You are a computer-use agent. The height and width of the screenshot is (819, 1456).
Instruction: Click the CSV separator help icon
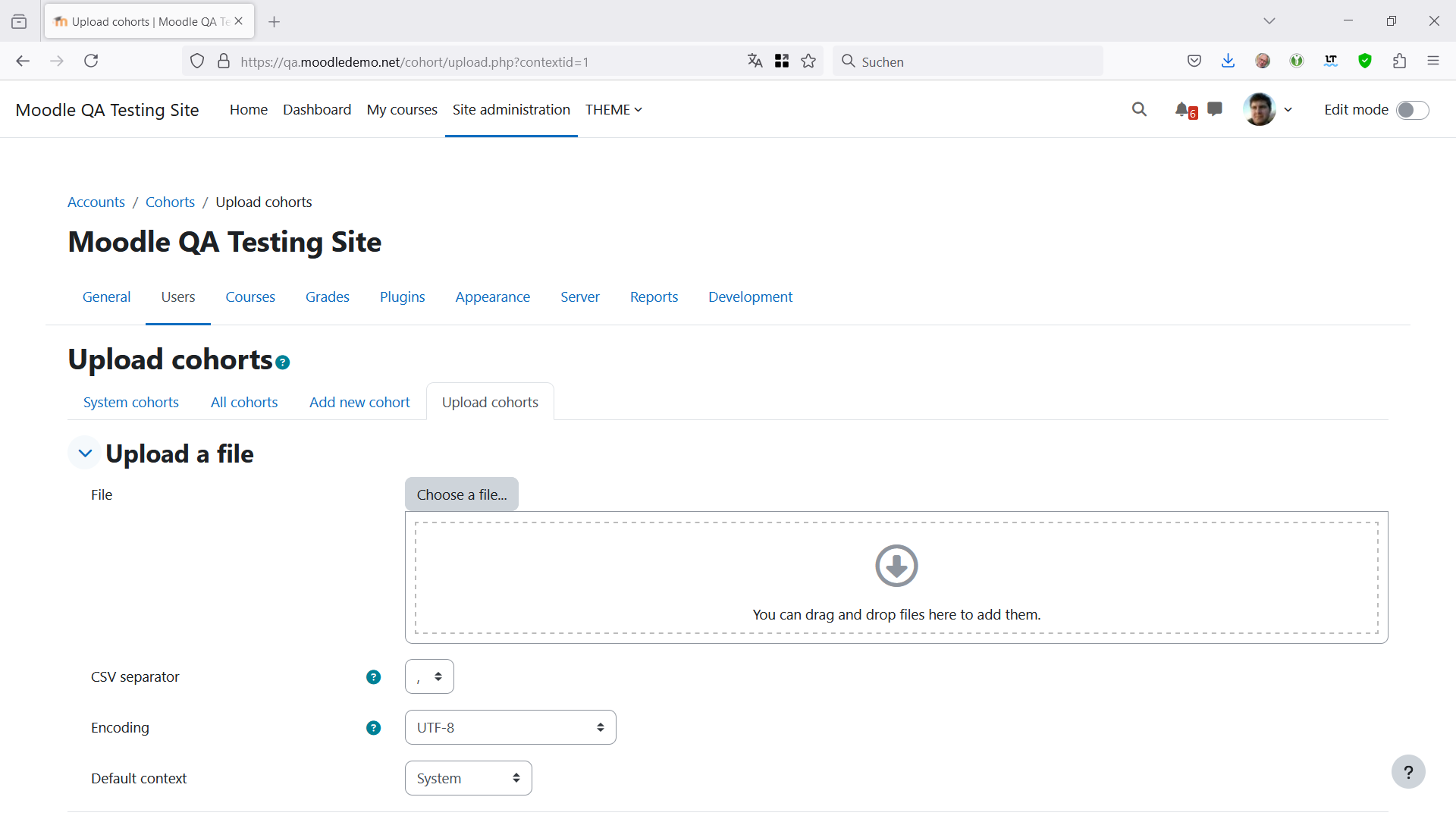pos(373,677)
